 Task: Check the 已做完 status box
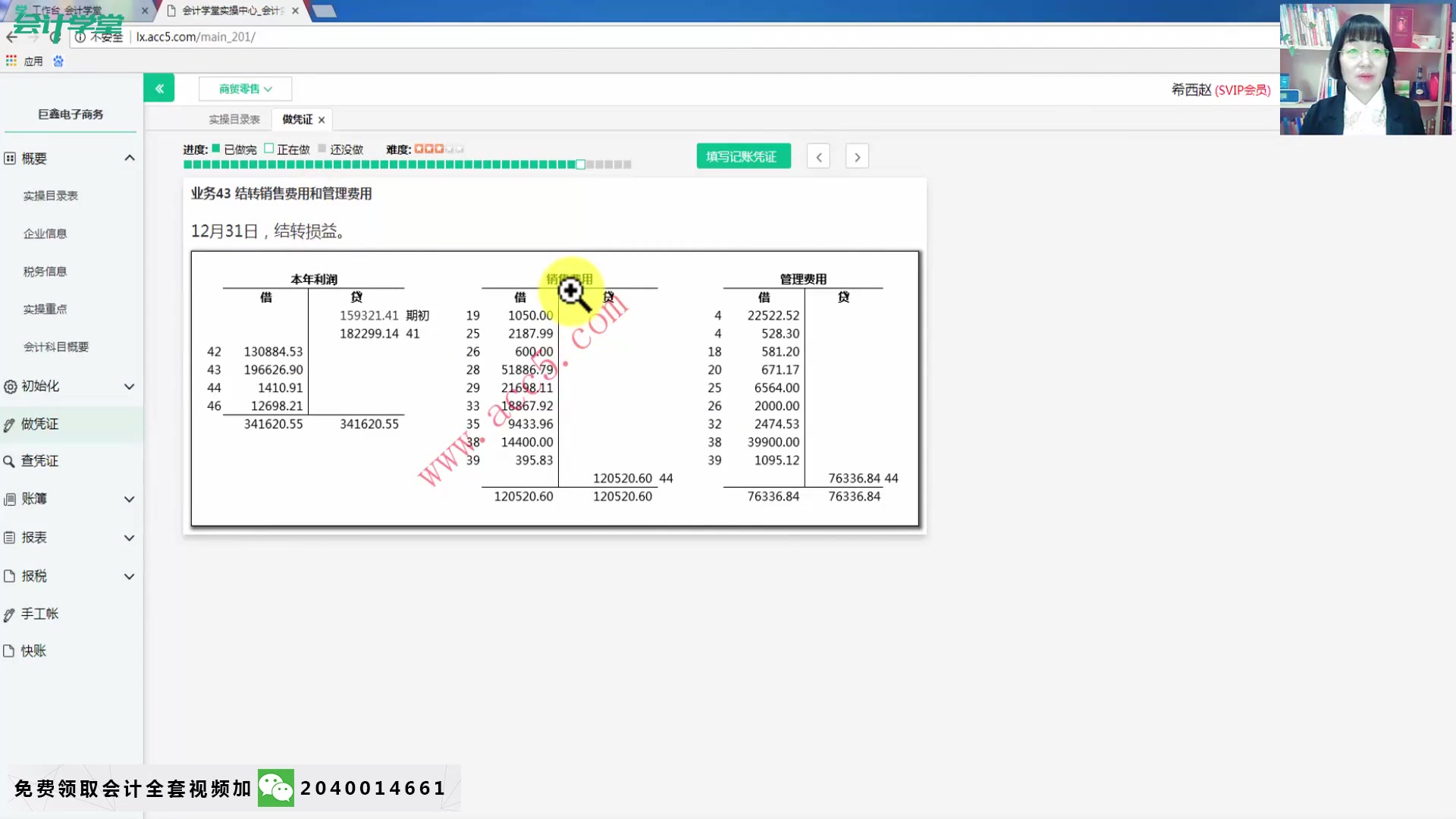click(217, 149)
